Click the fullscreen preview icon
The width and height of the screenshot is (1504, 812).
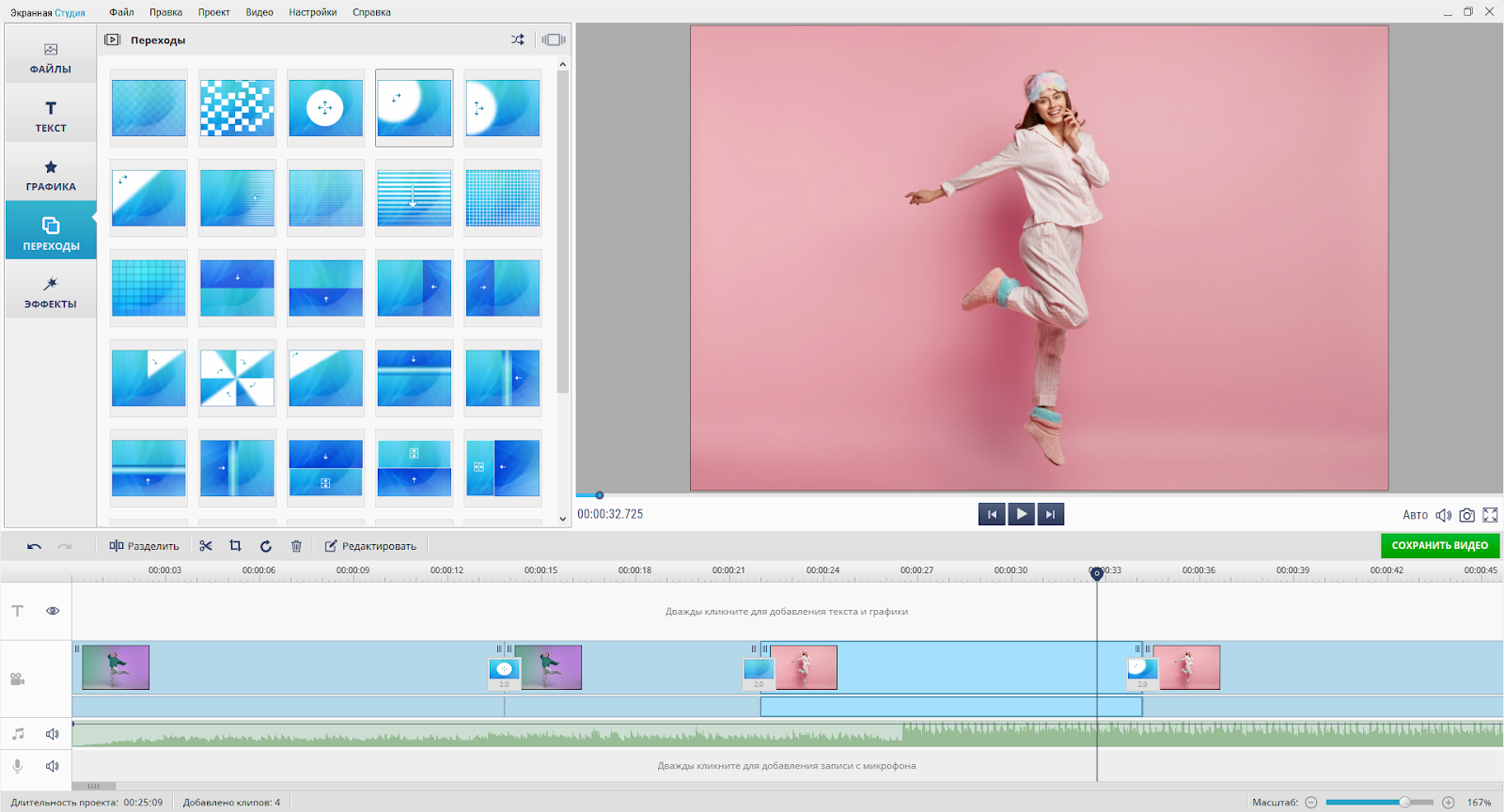coord(1490,515)
